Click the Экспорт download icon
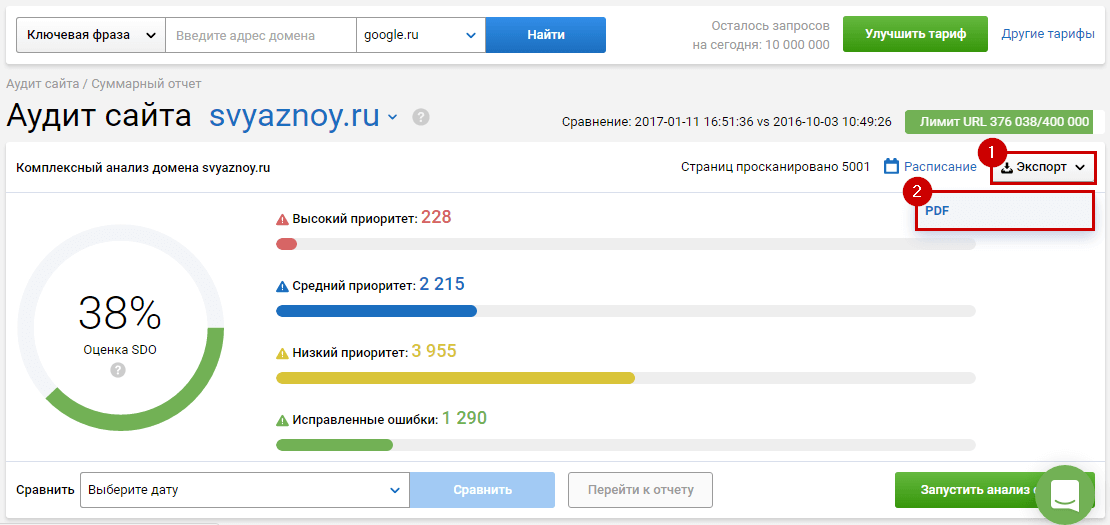Viewport: 1110px width, 525px height. pos(1007,168)
